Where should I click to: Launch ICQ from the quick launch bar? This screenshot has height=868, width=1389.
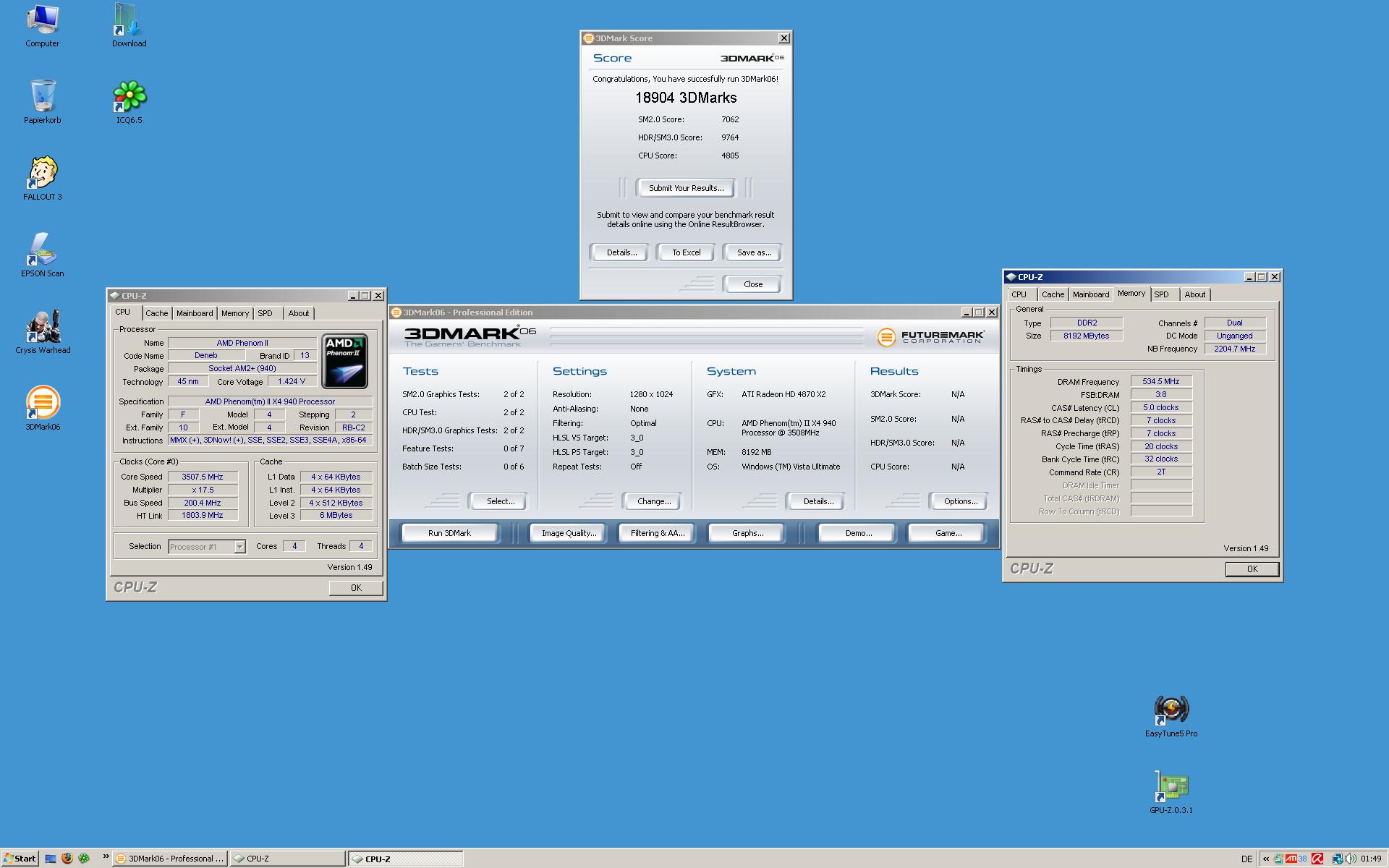[85, 859]
